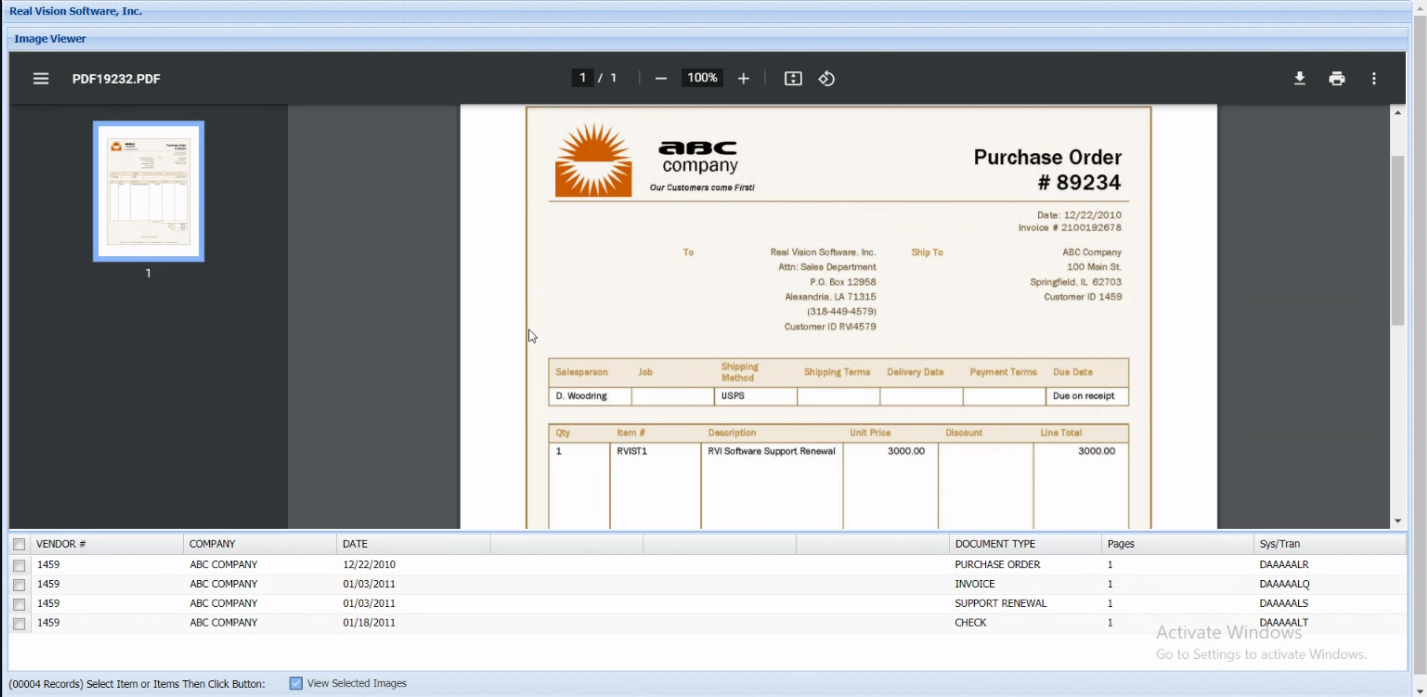This screenshot has height=697, width=1427.
Task: Click the page number input box
Action: (x=582, y=78)
